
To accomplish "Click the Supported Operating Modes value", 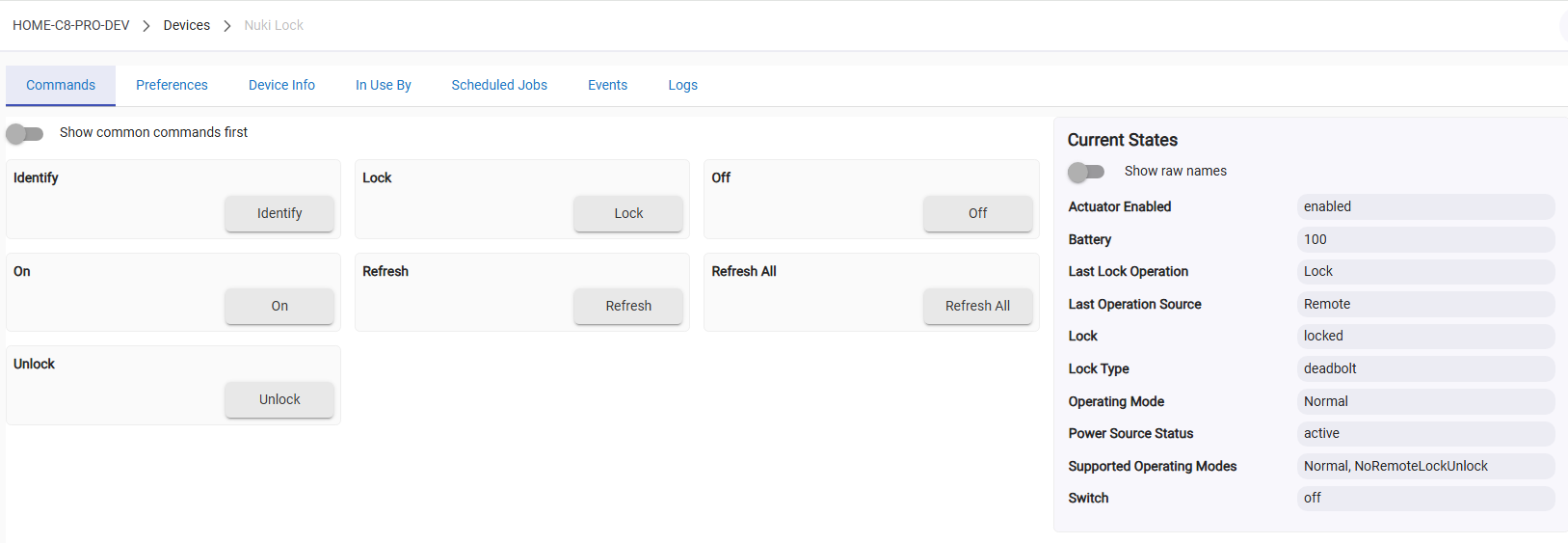I will 1424,466.
